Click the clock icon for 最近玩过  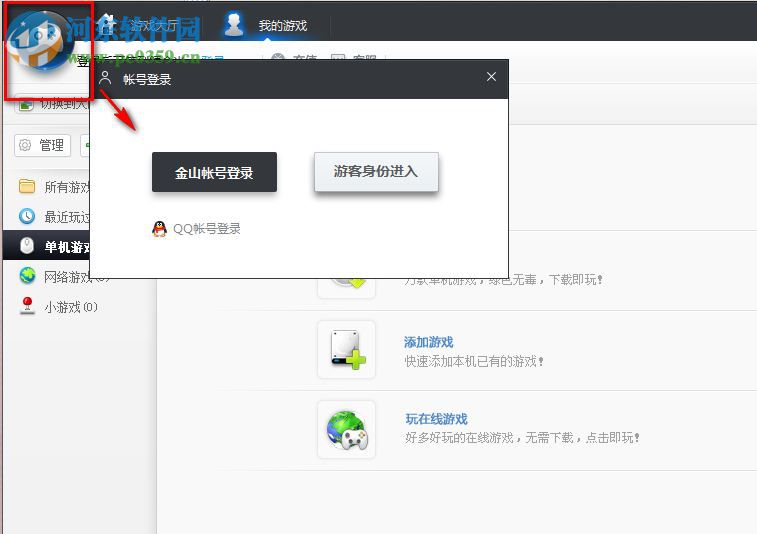[x=27, y=216]
